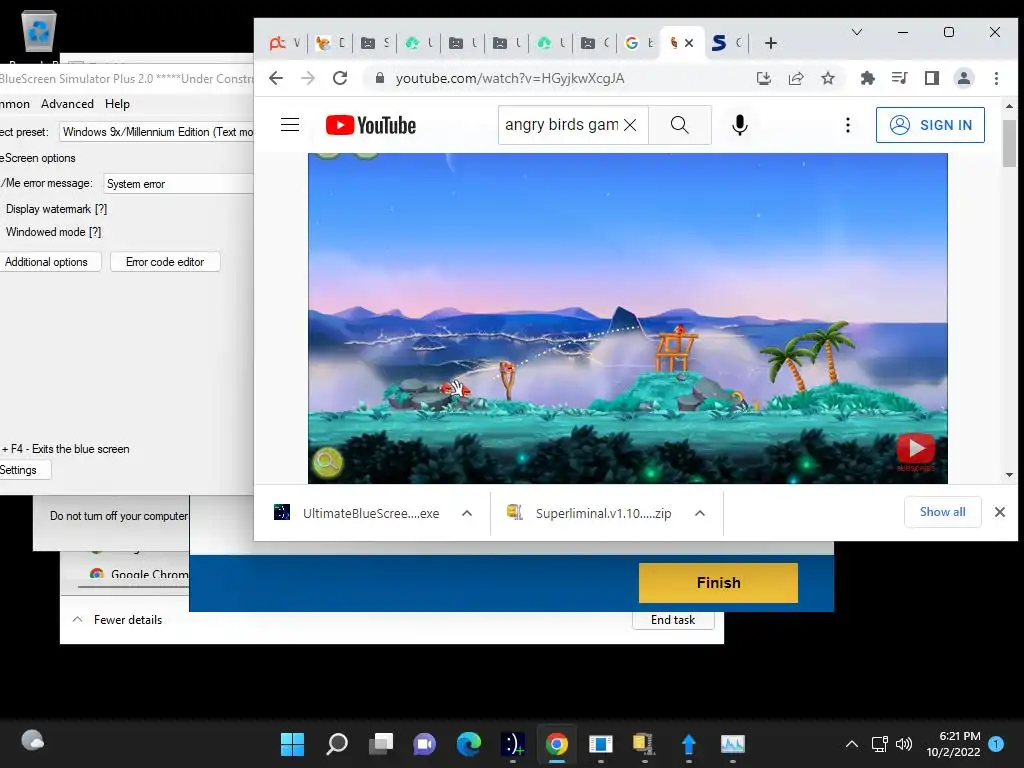This screenshot has width=1024, height=768.
Task: Click the YouTube page vertical scrollbar thumb
Action: tap(1010, 143)
